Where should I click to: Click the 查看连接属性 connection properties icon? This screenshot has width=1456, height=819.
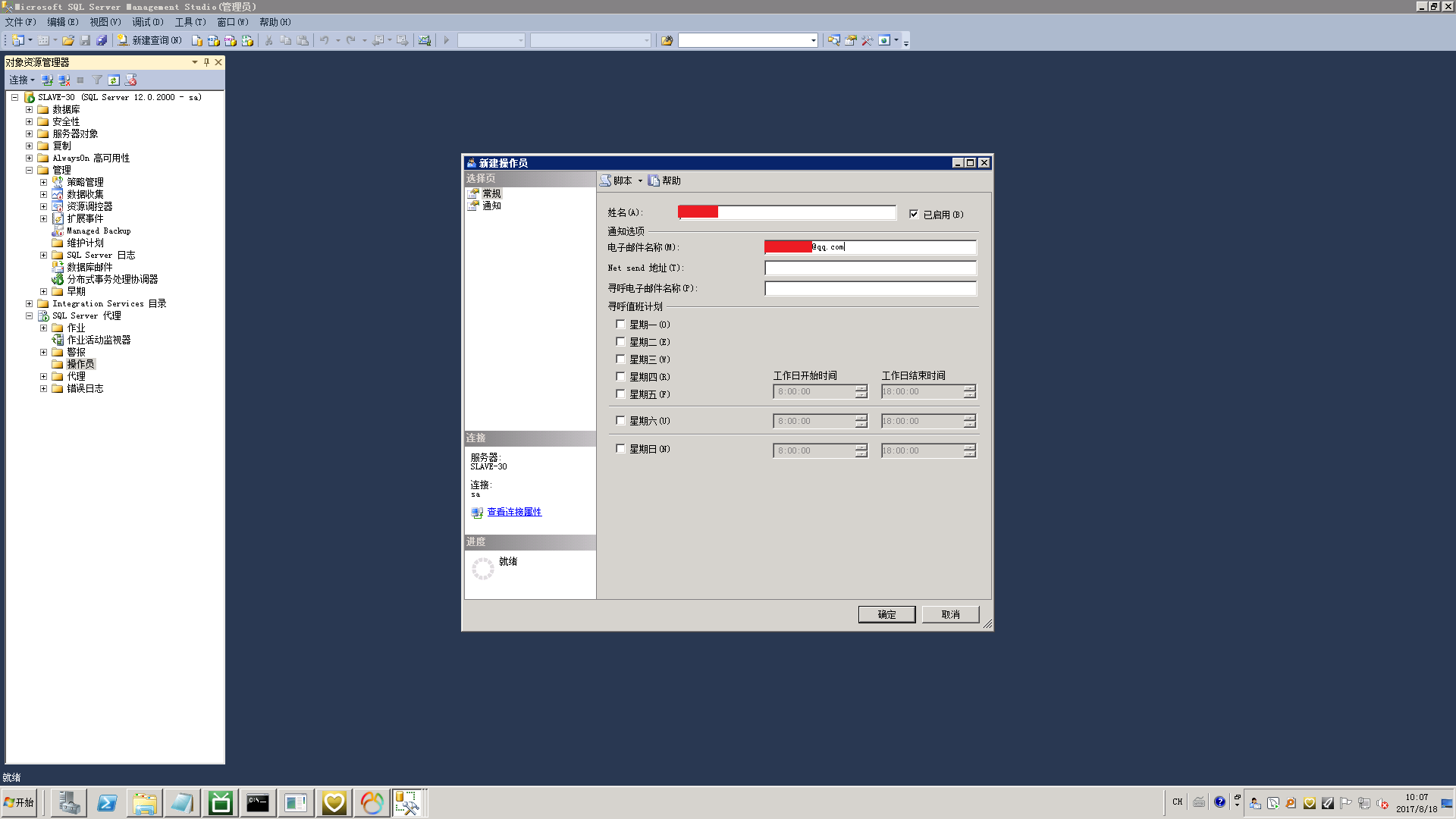click(477, 511)
